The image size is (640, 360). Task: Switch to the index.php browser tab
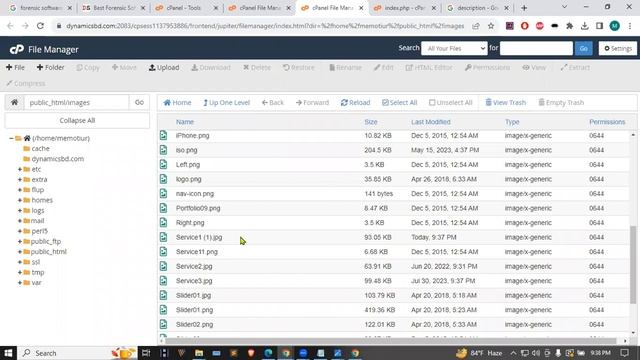tap(405, 8)
